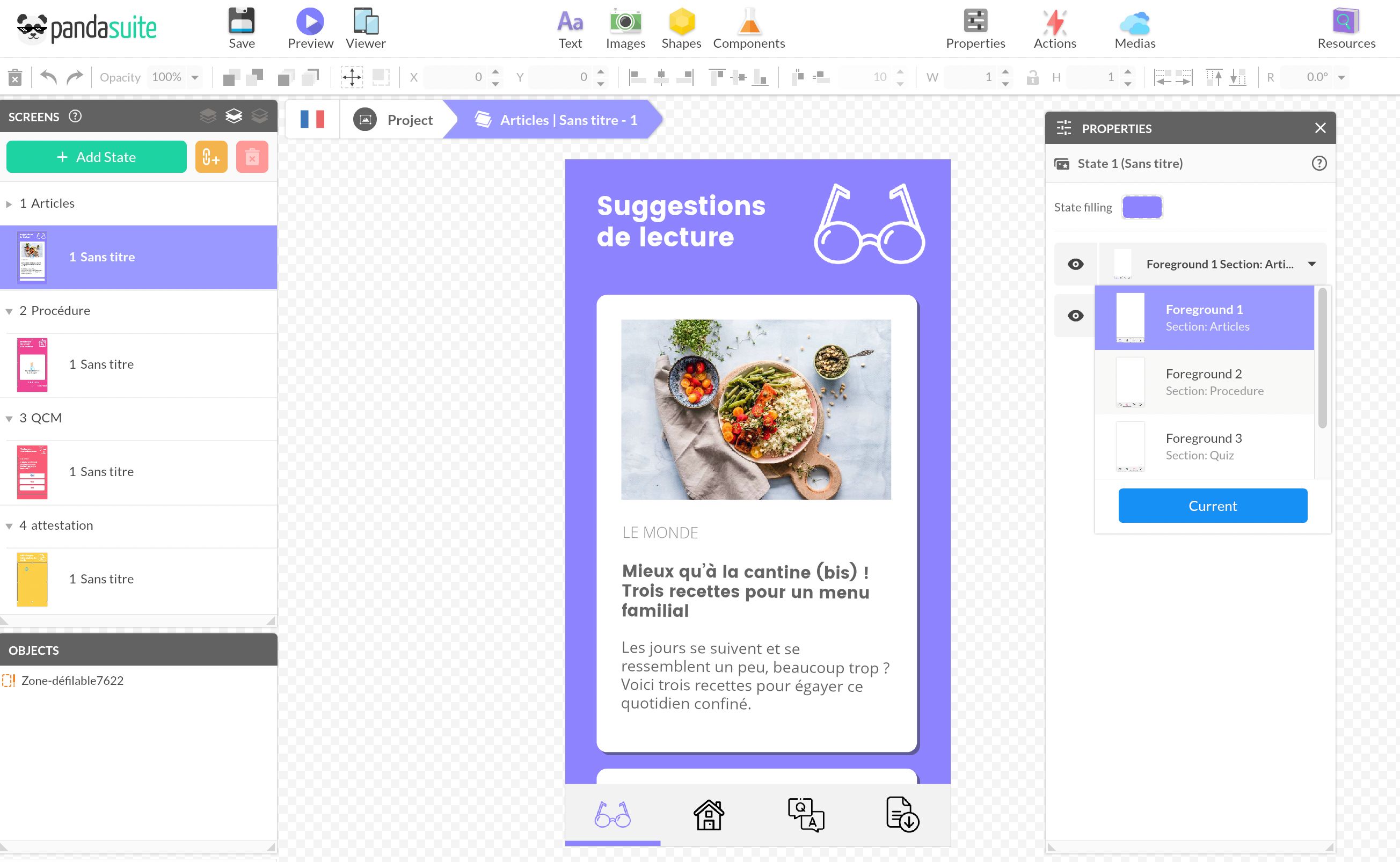The height and width of the screenshot is (862, 1400).
Task: Collapse the 2 Procédure screen group
Action: tap(9, 311)
